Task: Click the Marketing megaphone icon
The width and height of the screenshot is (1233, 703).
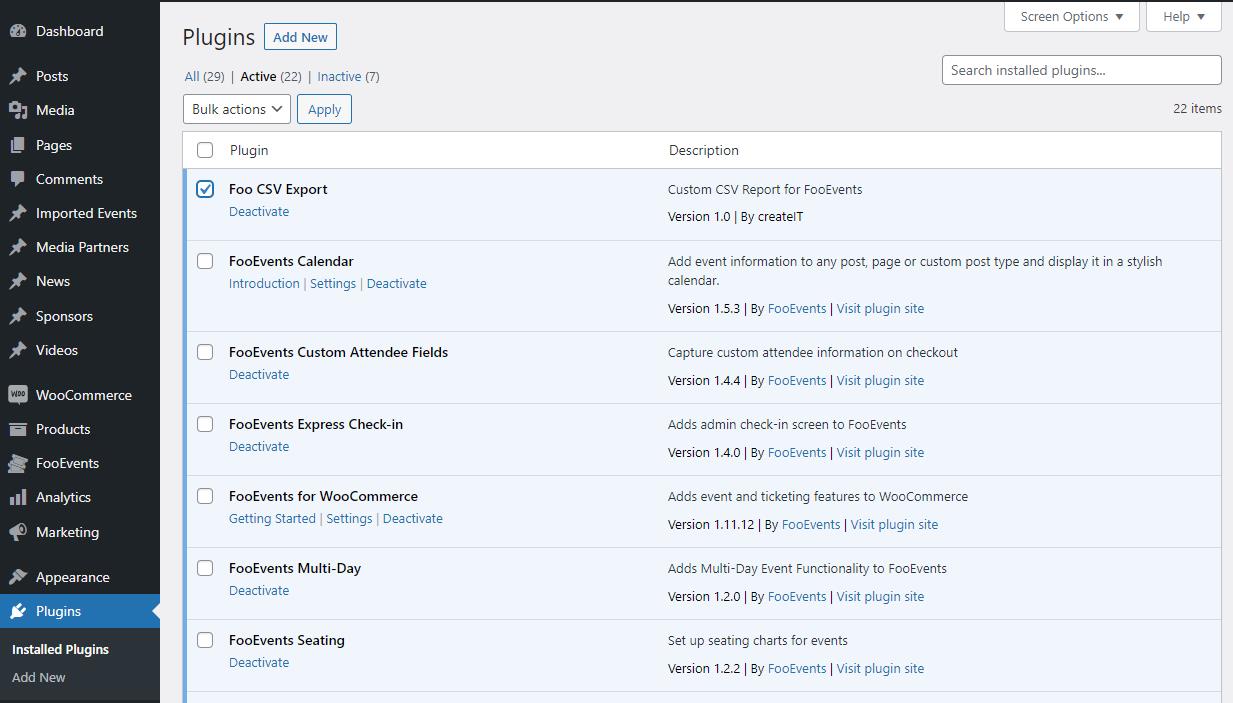Action: tap(17, 532)
